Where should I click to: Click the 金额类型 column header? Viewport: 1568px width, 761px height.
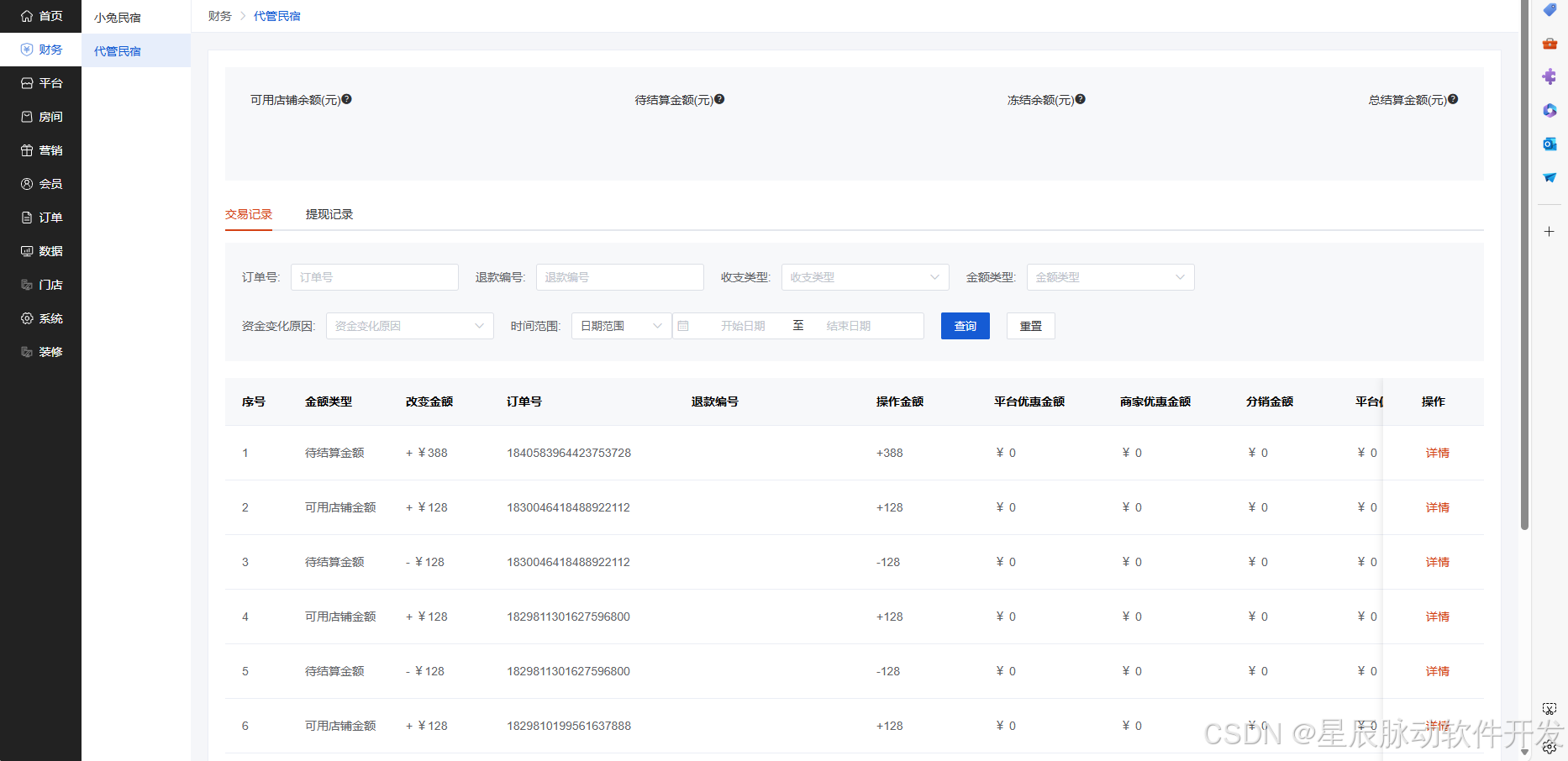click(329, 401)
